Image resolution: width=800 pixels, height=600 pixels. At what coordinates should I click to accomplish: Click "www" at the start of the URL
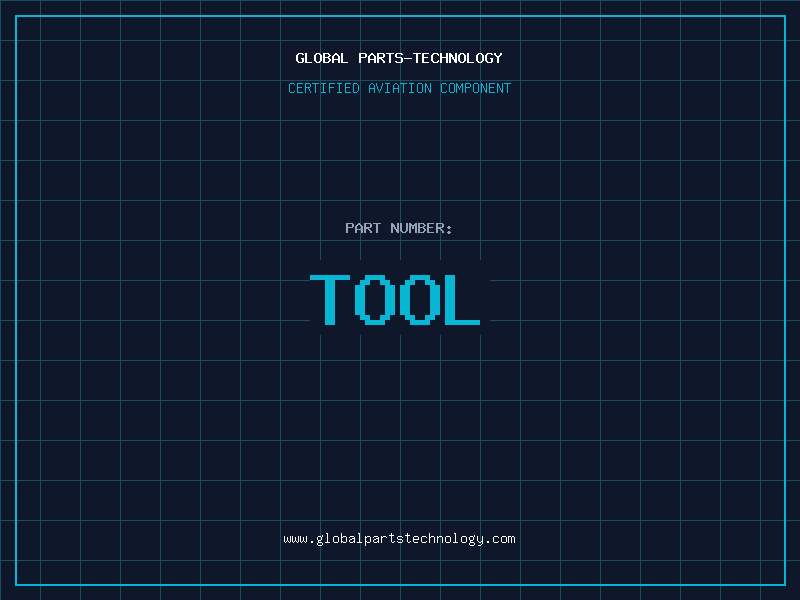tap(295, 539)
